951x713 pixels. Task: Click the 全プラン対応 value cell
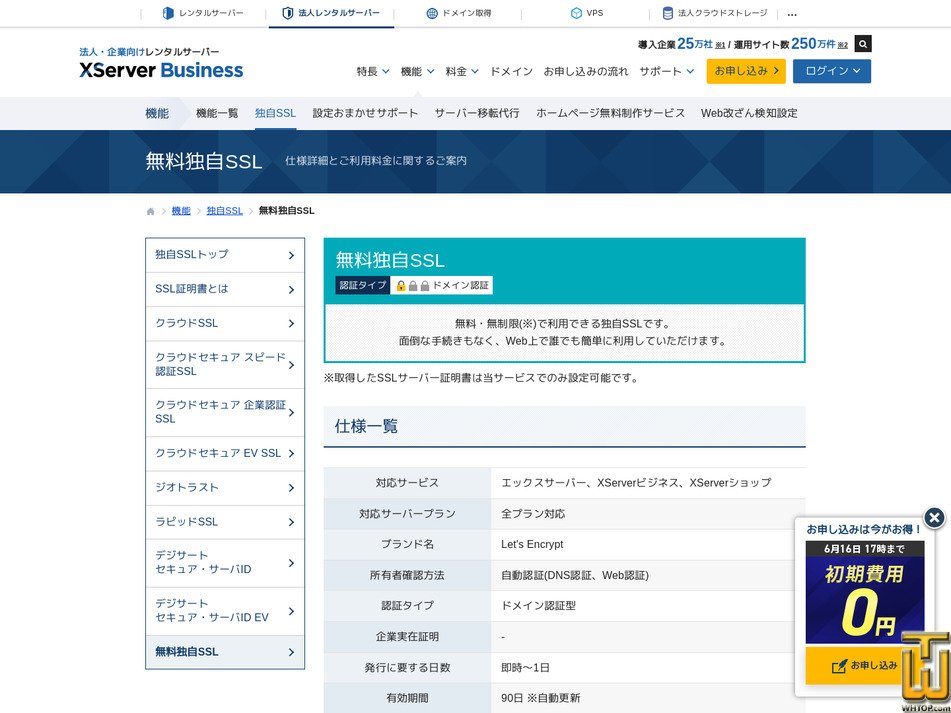click(648, 514)
